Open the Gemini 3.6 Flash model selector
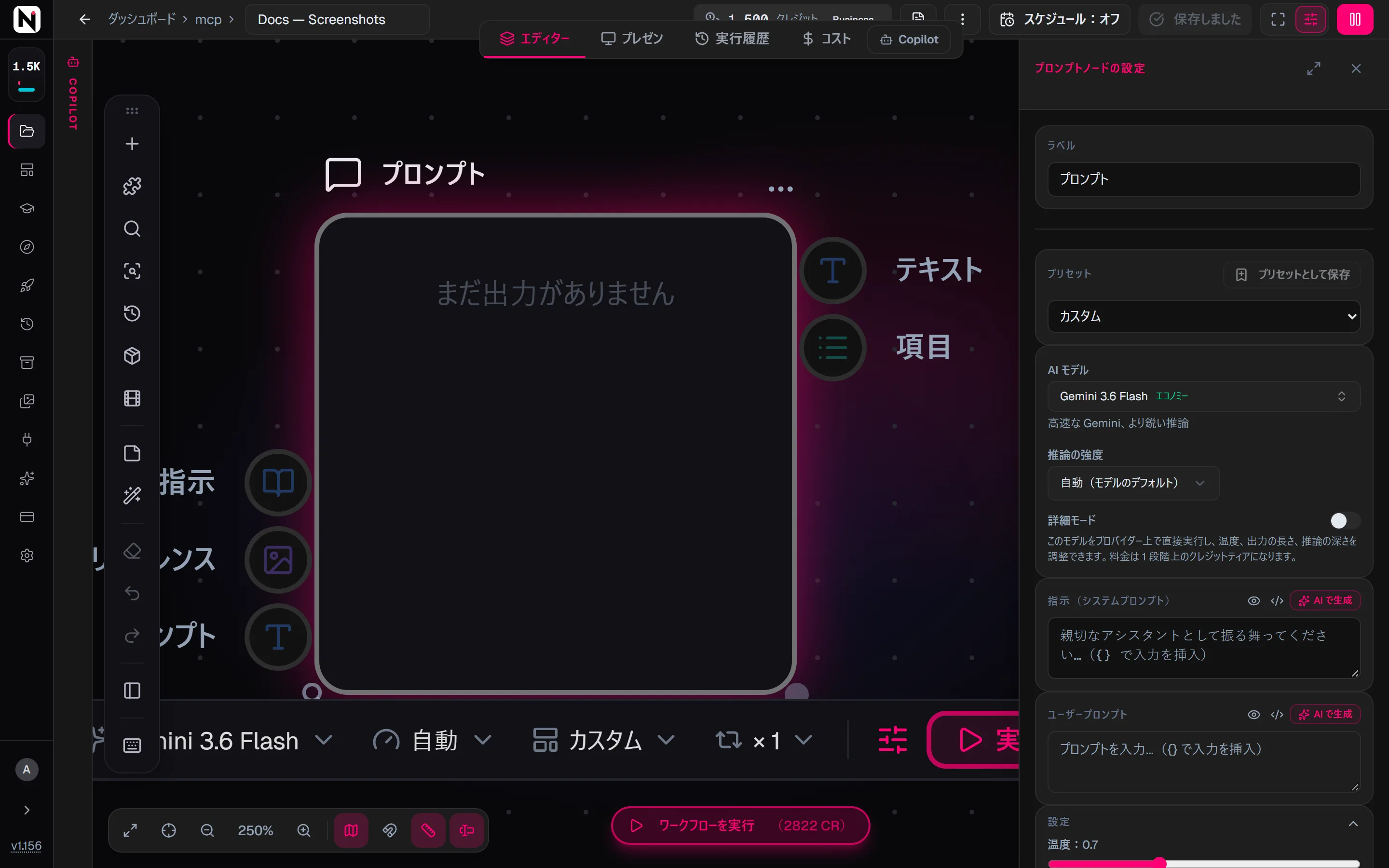 pos(1204,396)
